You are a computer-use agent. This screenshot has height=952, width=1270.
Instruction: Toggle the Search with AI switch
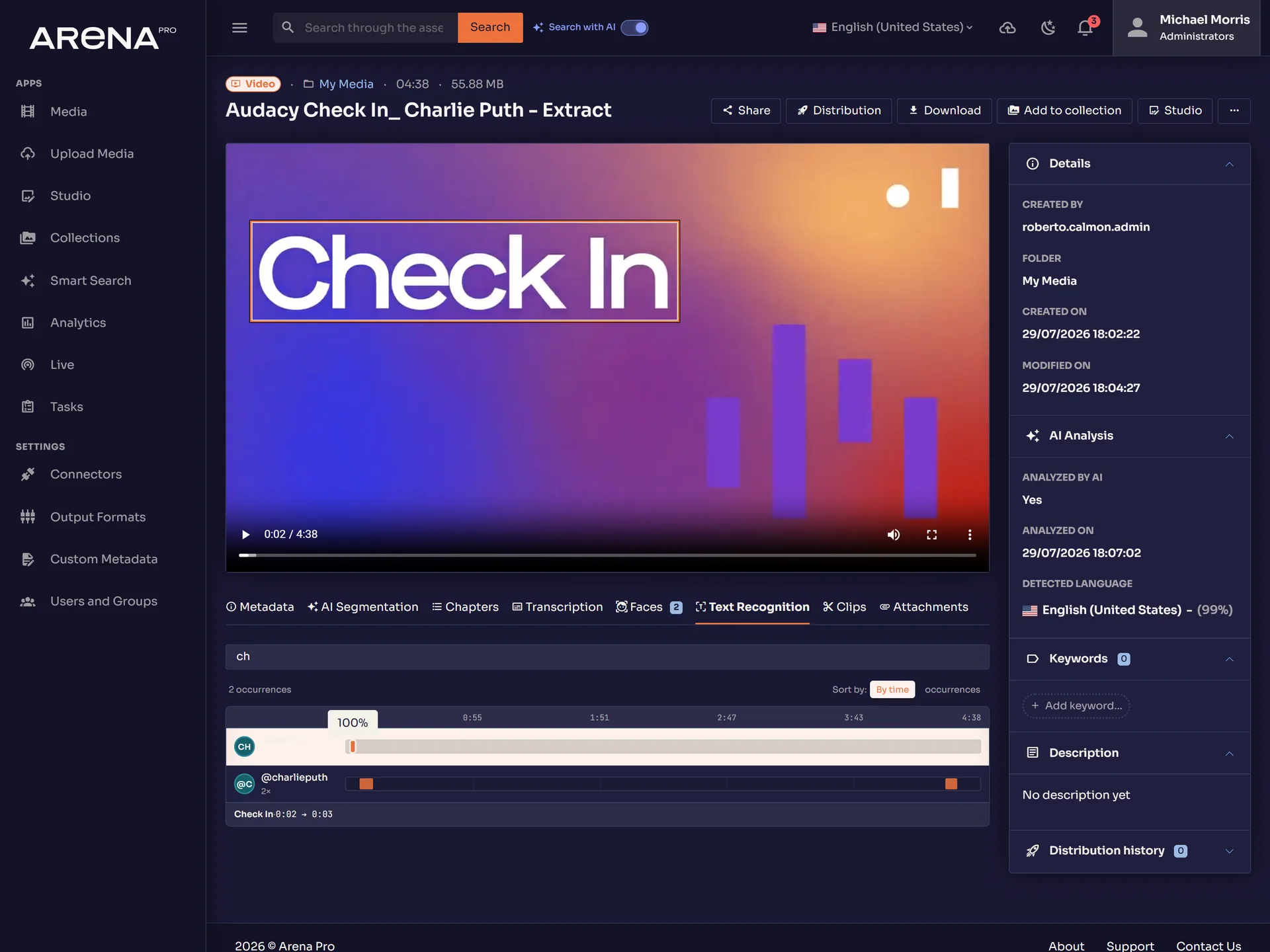tap(634, 28)
